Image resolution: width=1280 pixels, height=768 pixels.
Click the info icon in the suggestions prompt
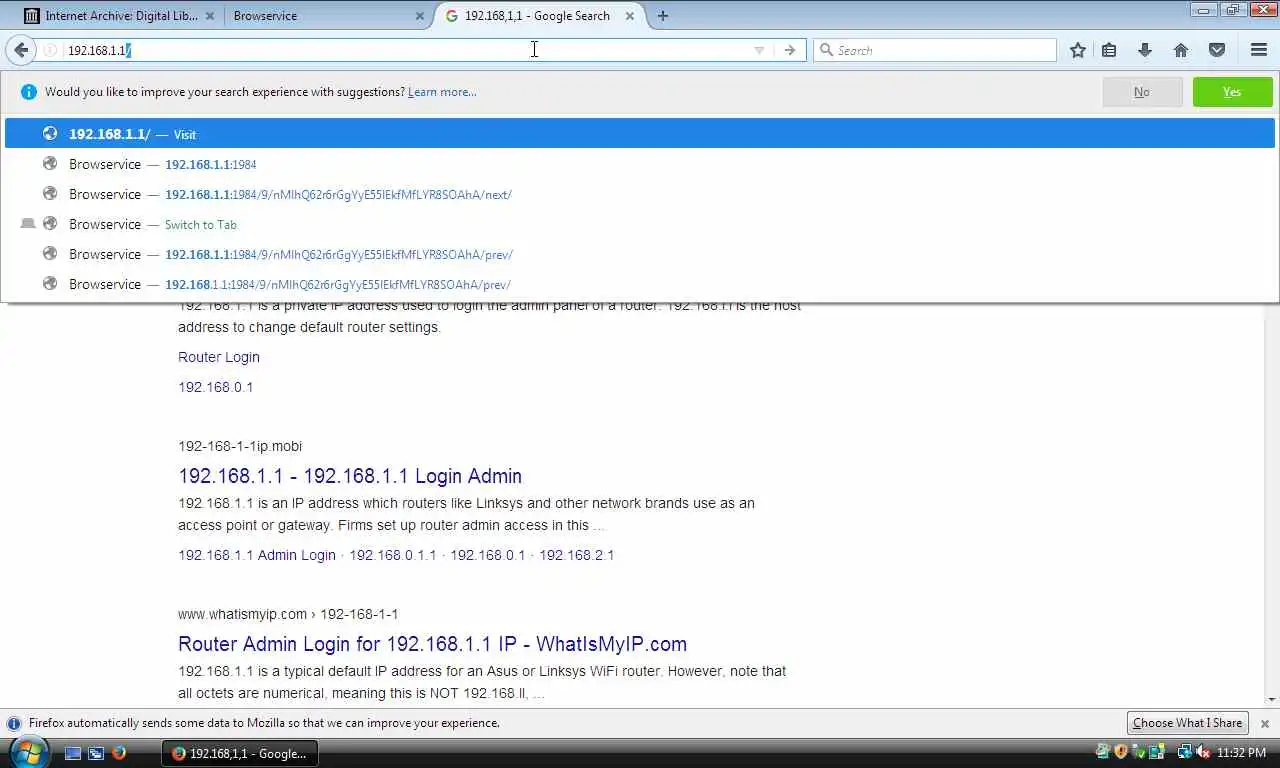[28, 92]
